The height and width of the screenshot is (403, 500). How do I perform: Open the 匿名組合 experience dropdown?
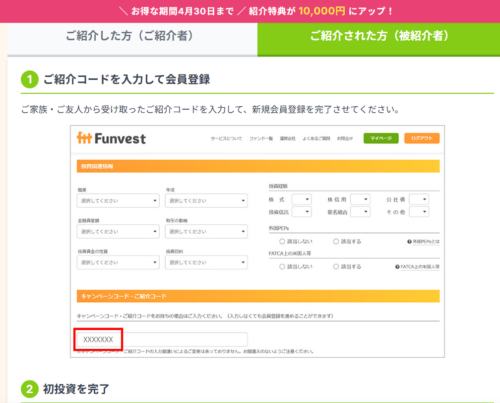(x=360, y=212)
